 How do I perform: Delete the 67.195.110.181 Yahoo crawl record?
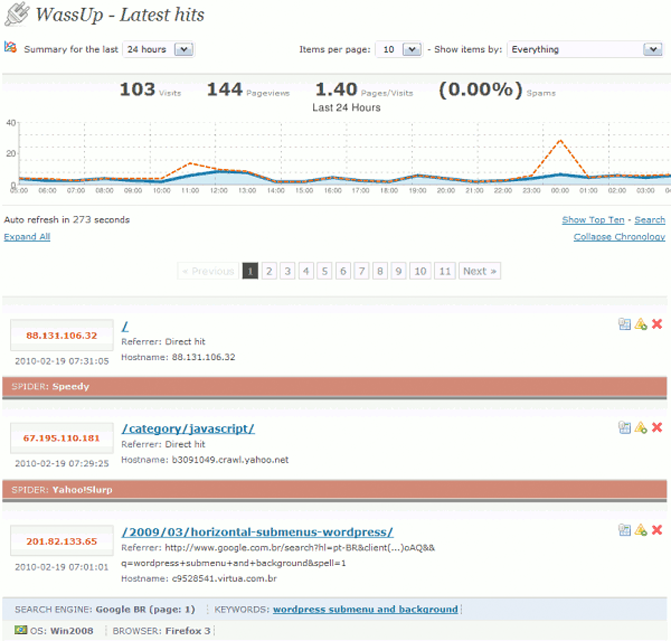click(x=657, y=427)
